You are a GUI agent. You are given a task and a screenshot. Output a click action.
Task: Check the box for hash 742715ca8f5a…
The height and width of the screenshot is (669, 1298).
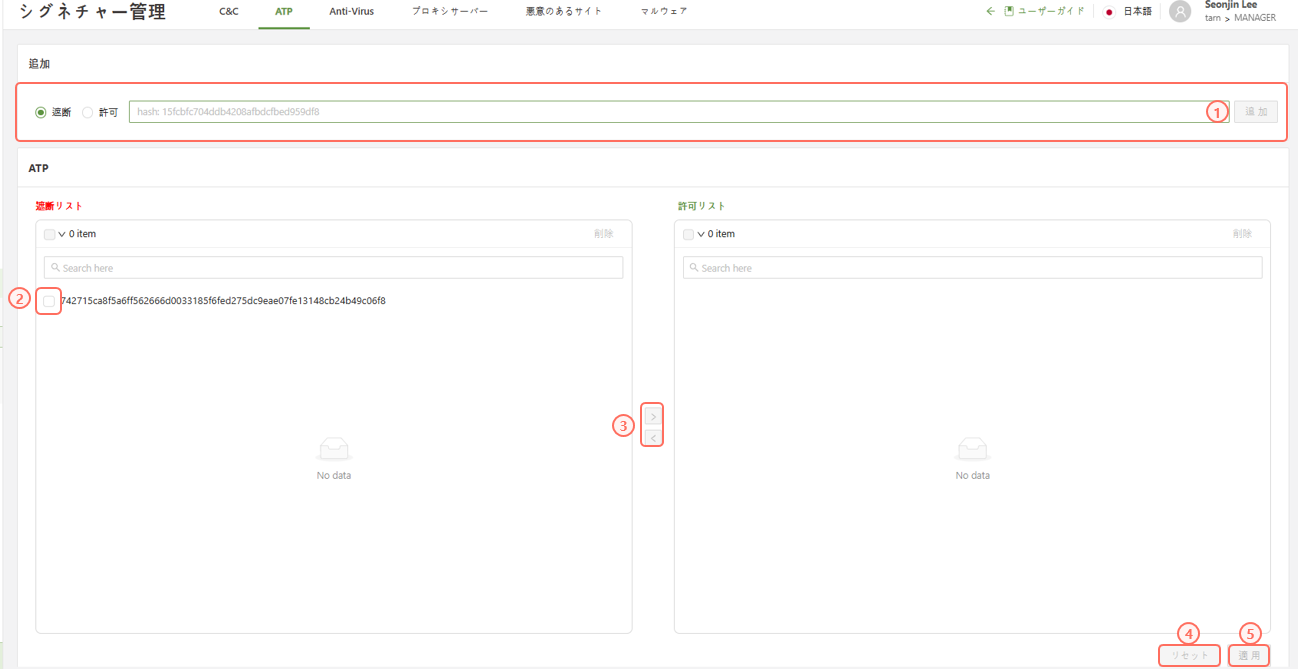tap(49, 301)
